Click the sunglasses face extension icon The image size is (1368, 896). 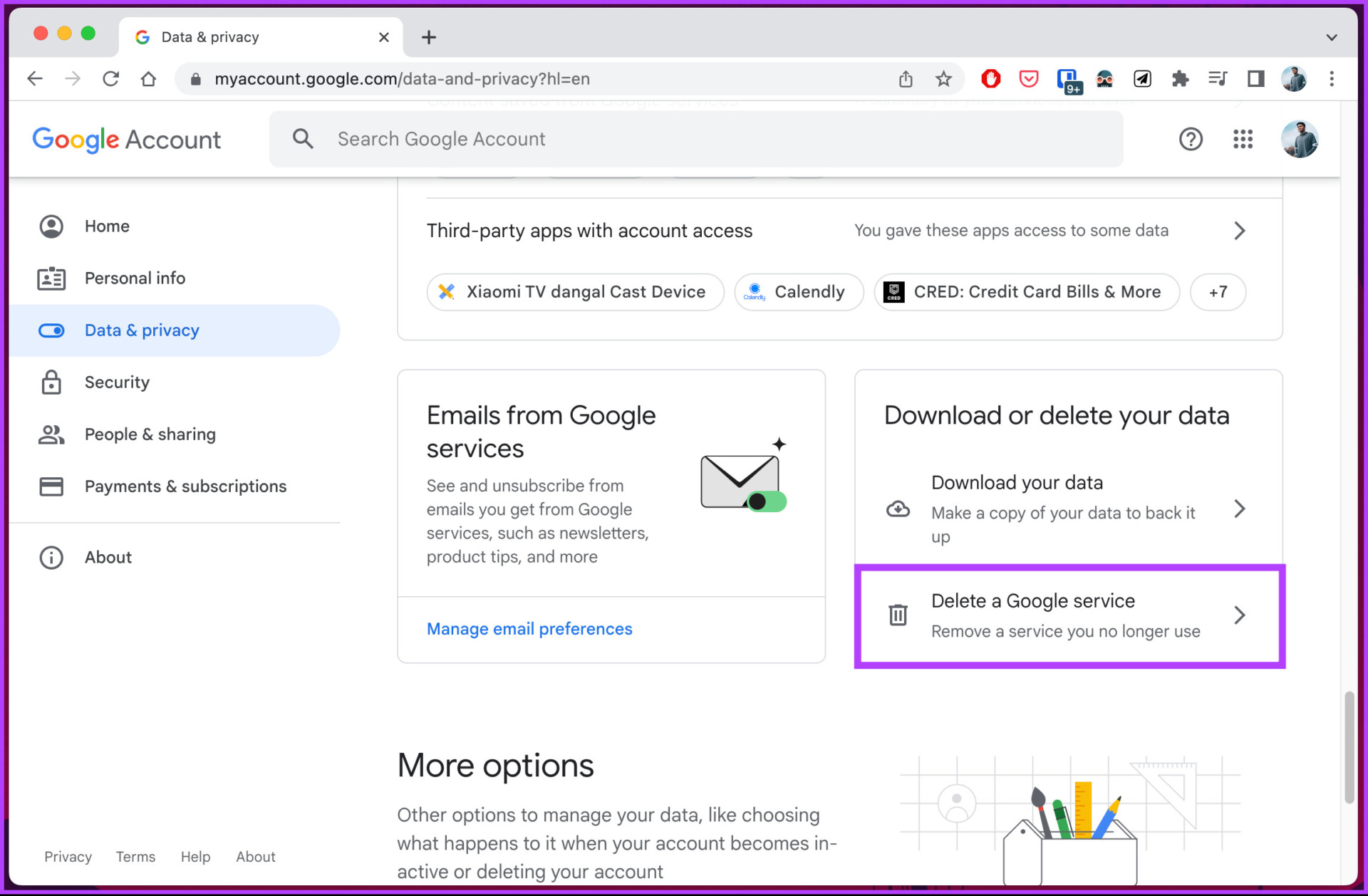click(1104, 78)
